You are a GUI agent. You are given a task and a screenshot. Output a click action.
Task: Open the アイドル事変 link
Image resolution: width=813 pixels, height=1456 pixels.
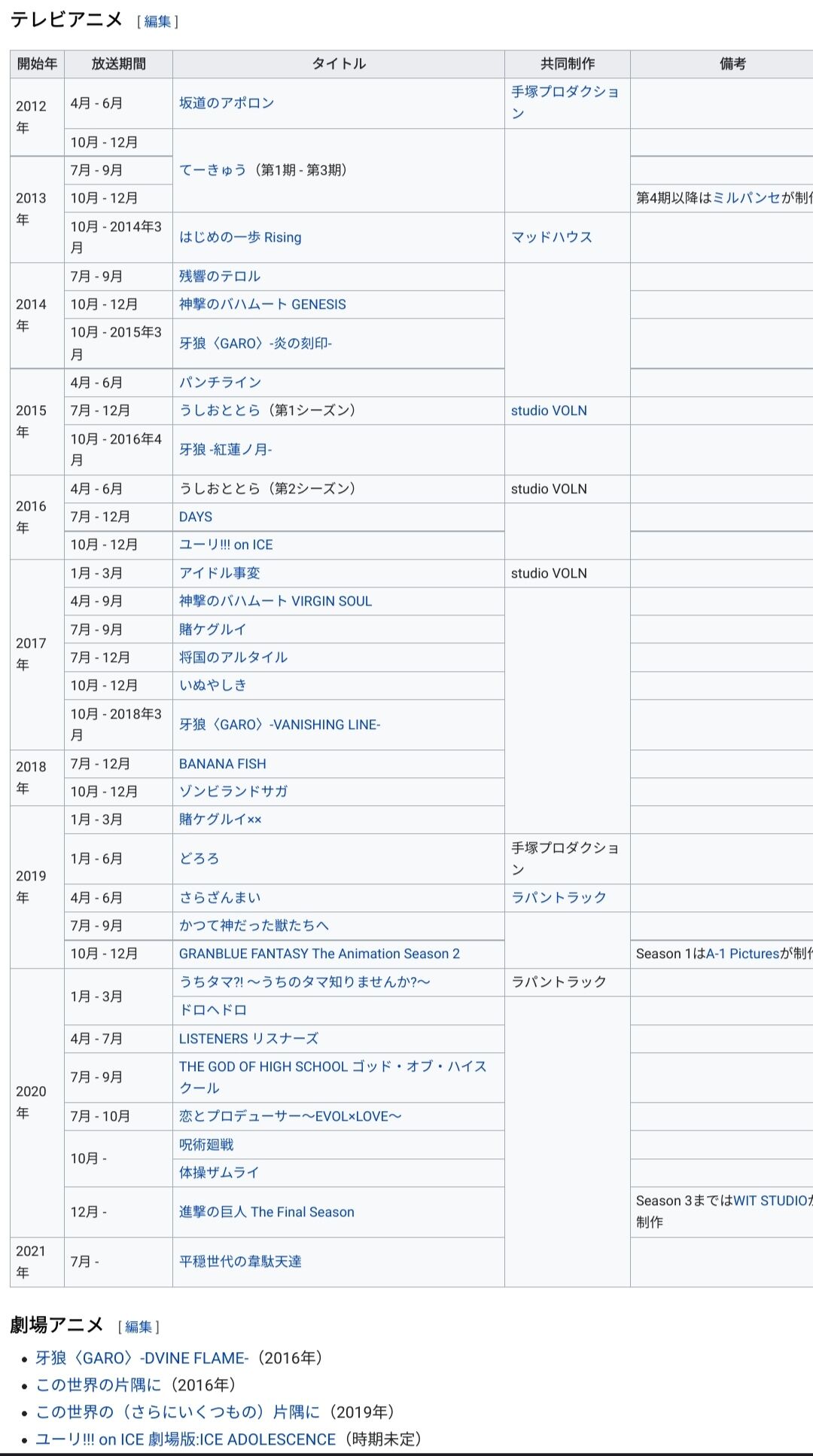[220, 573]
